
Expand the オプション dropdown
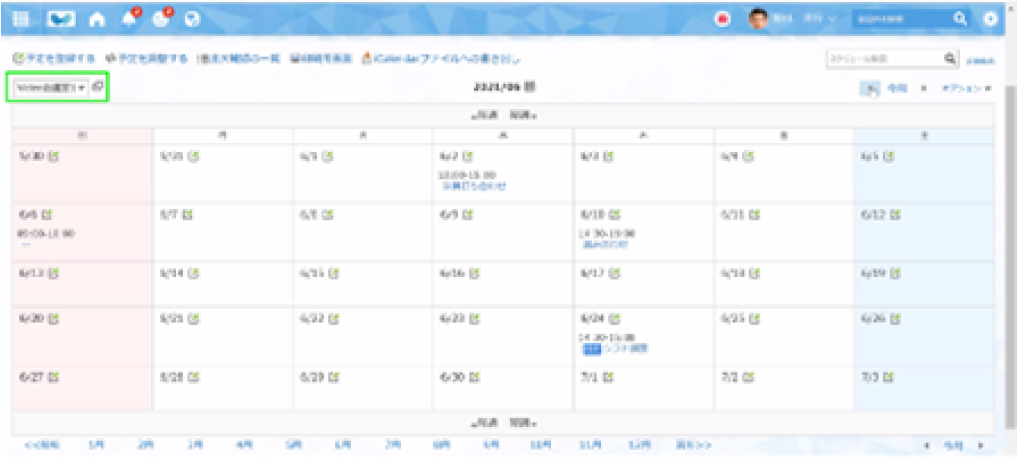[x=966, y=88]
